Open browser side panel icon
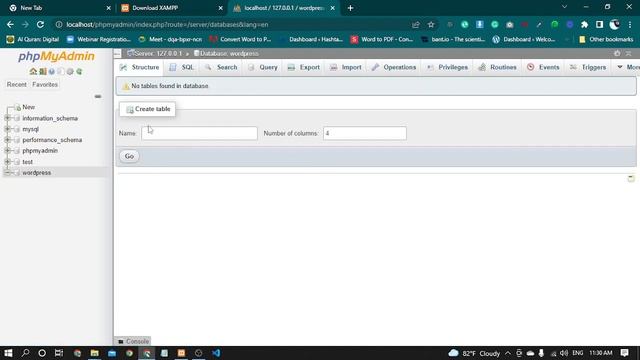Viewport: 640px width, 360px height. click(599, 24)
